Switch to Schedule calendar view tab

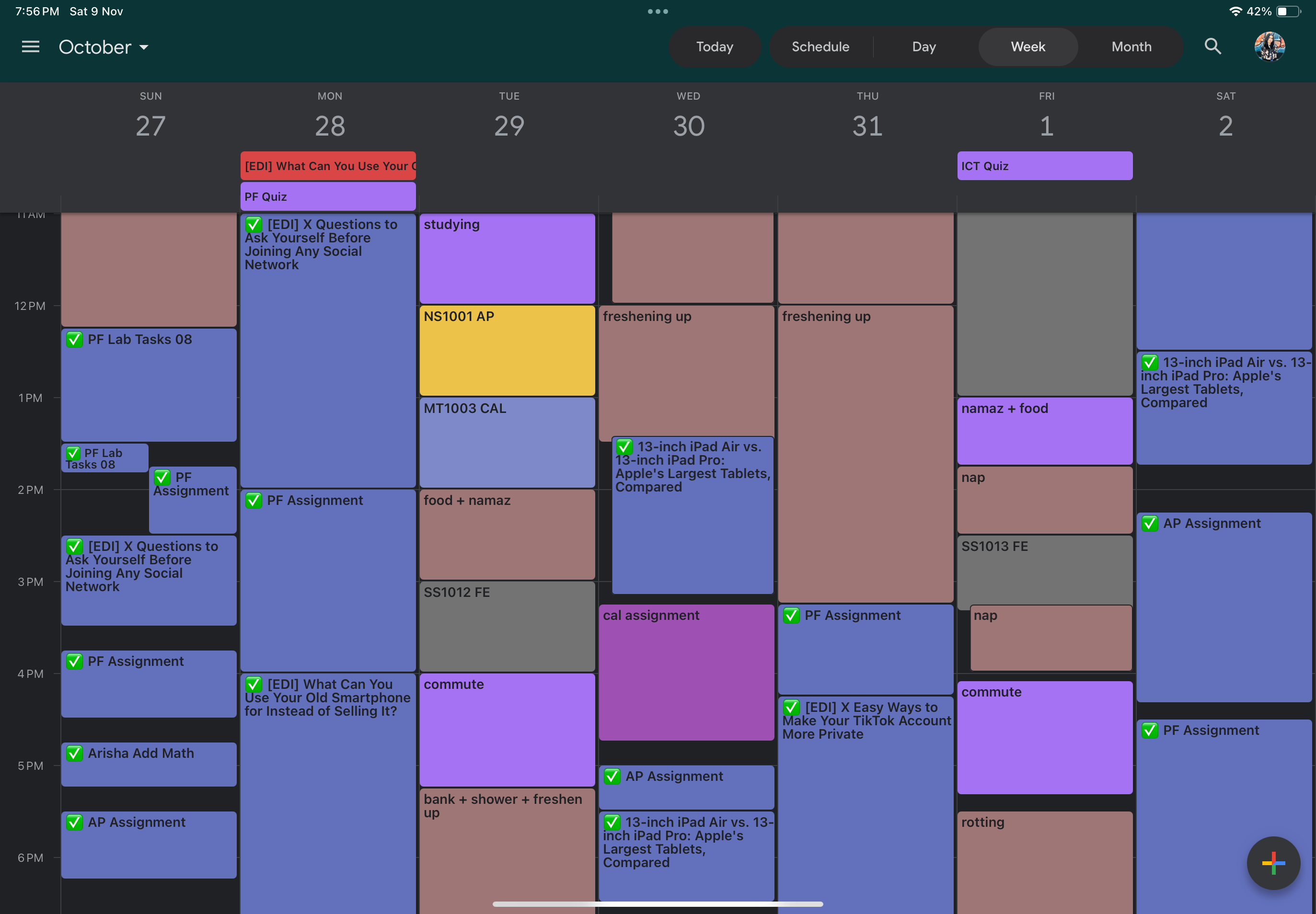tap(820, 47)
